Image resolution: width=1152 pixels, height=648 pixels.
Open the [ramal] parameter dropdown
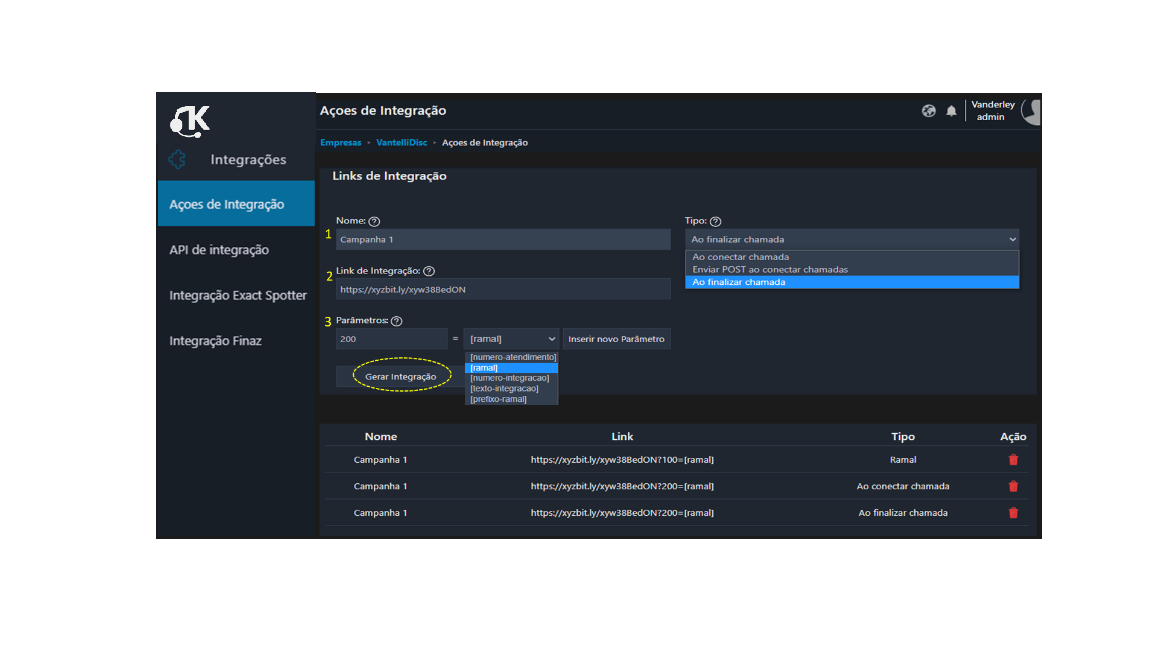tap(511, 339)
